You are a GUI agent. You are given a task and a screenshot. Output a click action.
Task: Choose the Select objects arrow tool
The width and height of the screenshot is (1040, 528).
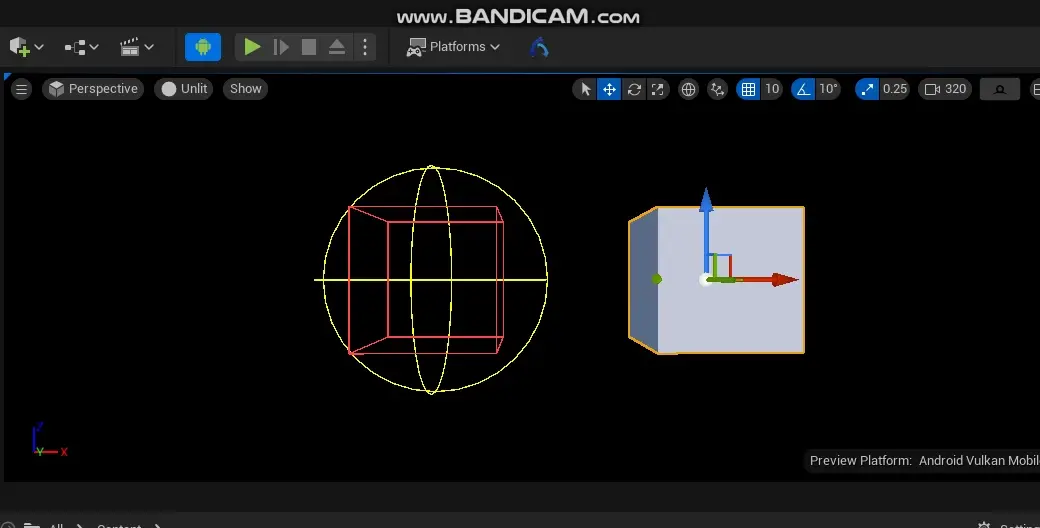586,89
